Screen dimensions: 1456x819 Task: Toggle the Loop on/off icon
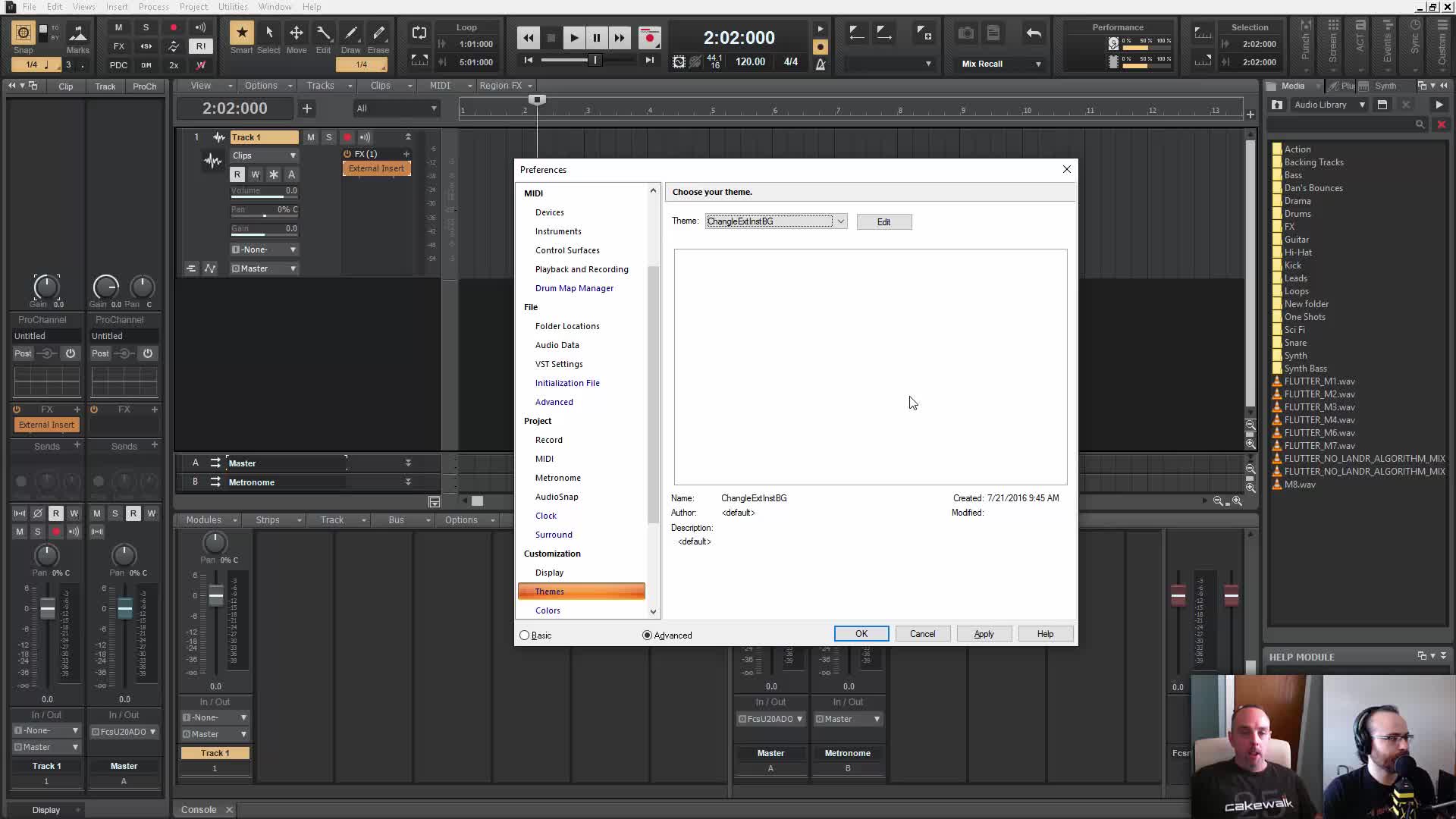pyautogui.click(x=419, y=33)
